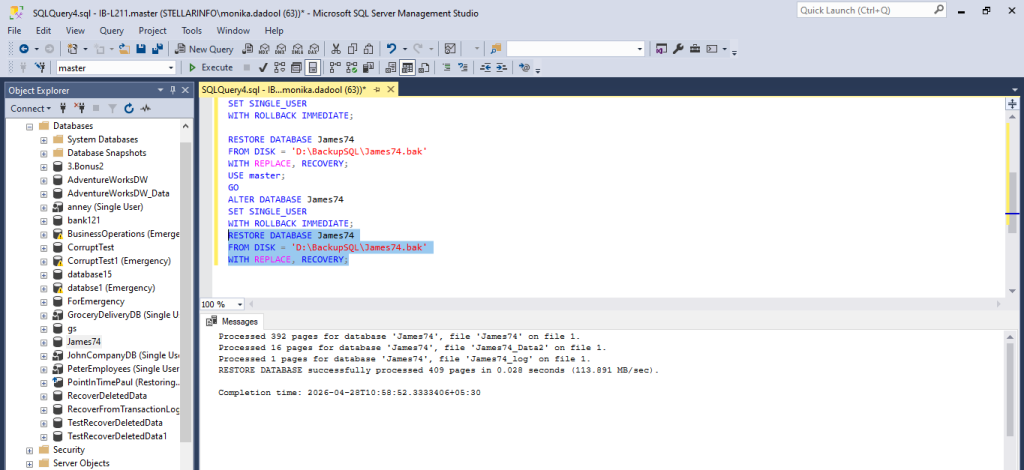Open the Tools menu
Screen dimensions: 1024x470
tap(192, 31)
